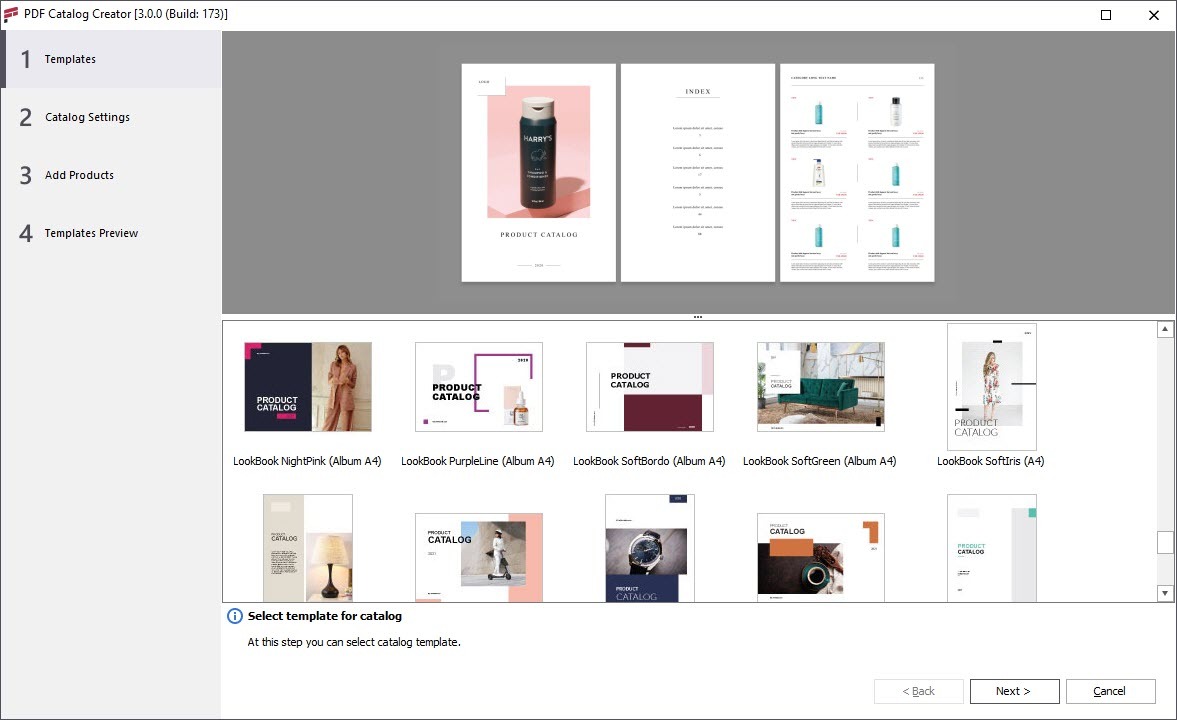
Task: Go to Templates step
Action: [70, 60]
